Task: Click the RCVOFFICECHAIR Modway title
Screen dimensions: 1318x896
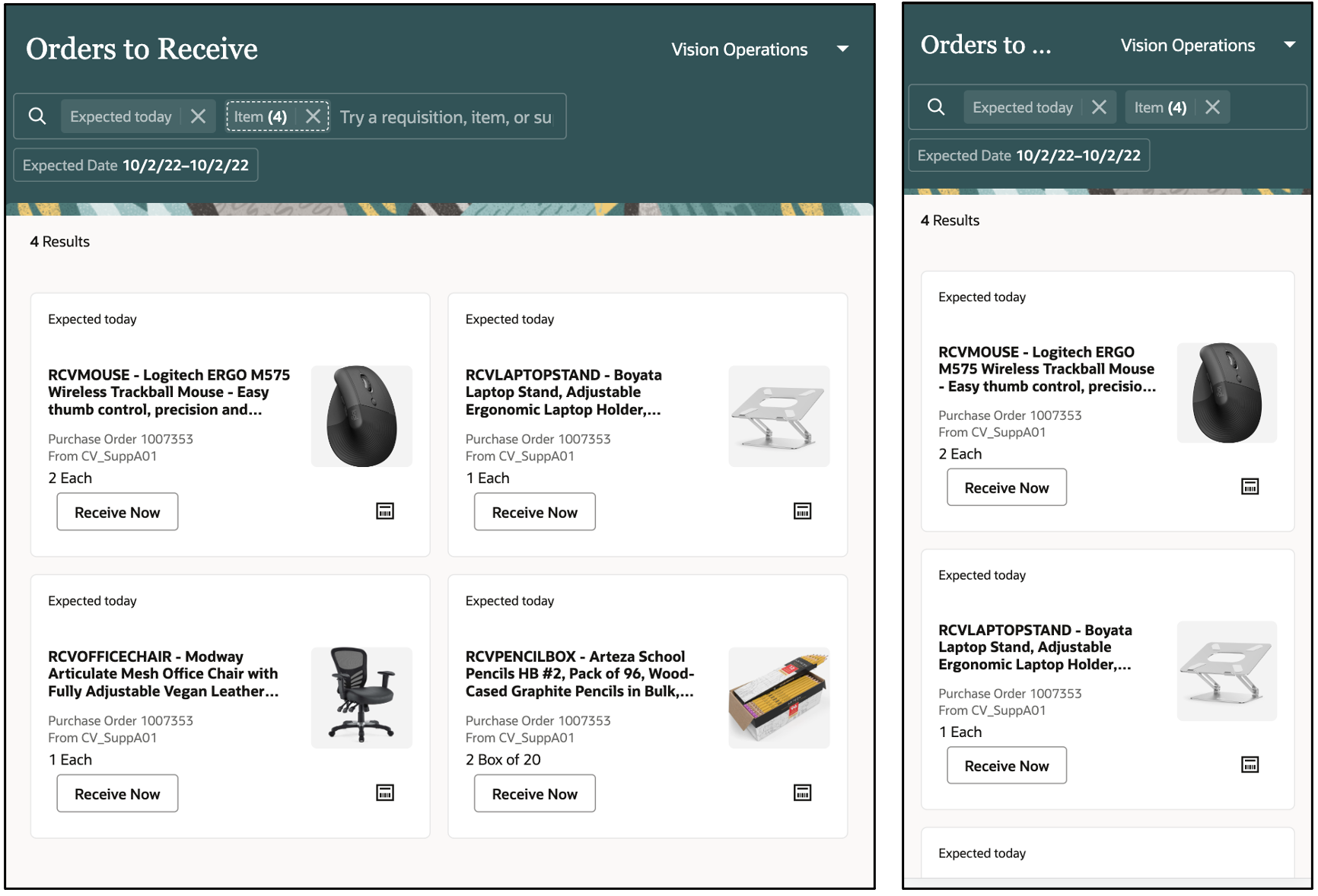Action: point(163,673)
